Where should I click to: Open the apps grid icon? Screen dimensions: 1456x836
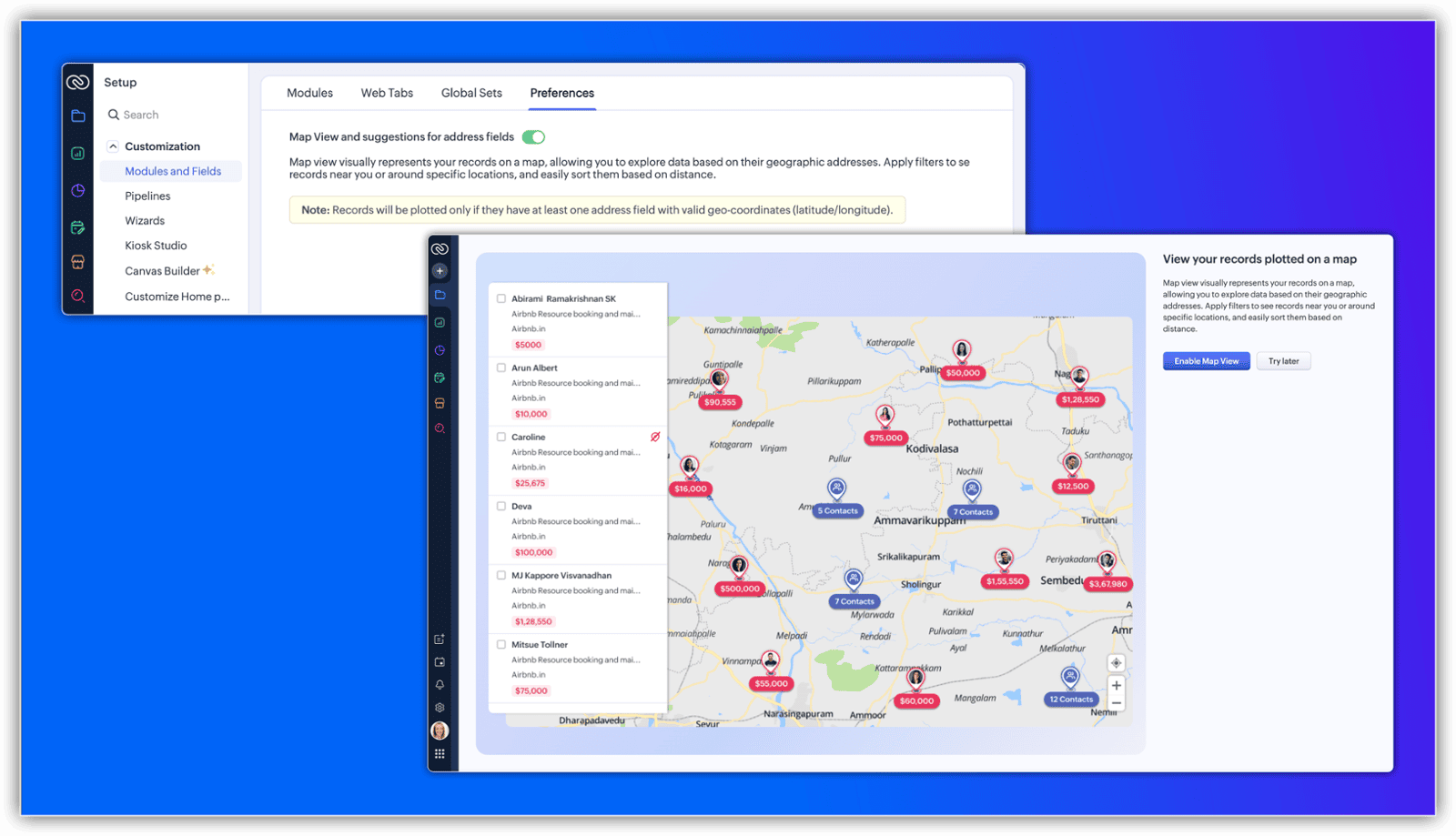[440, 754]
